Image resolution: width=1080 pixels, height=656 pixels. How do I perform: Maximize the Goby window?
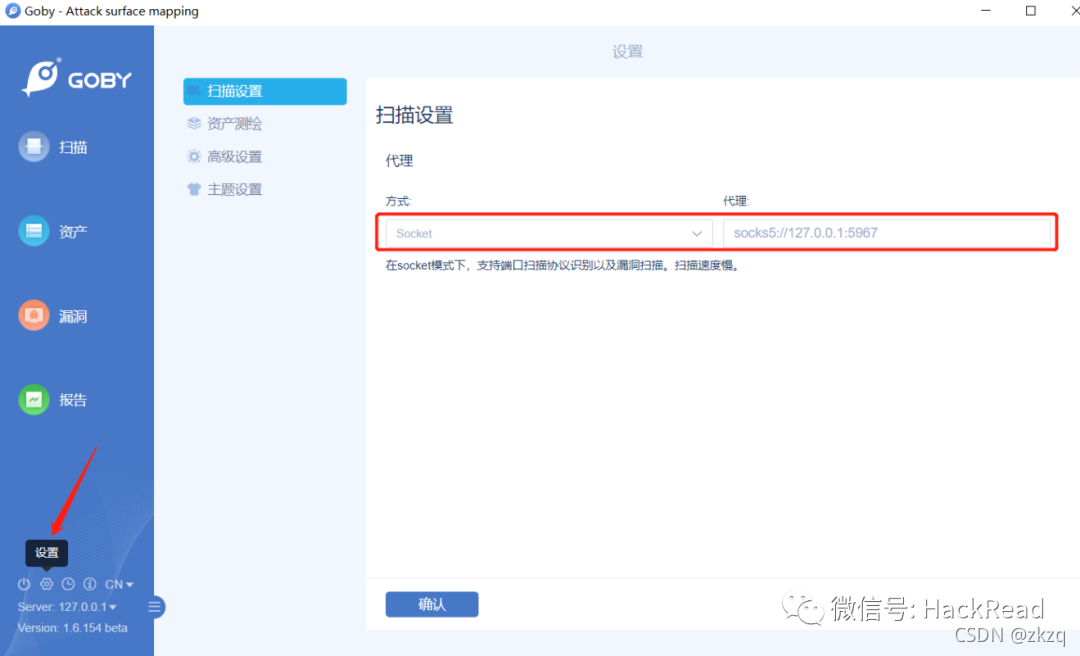tap(1030, 11)
